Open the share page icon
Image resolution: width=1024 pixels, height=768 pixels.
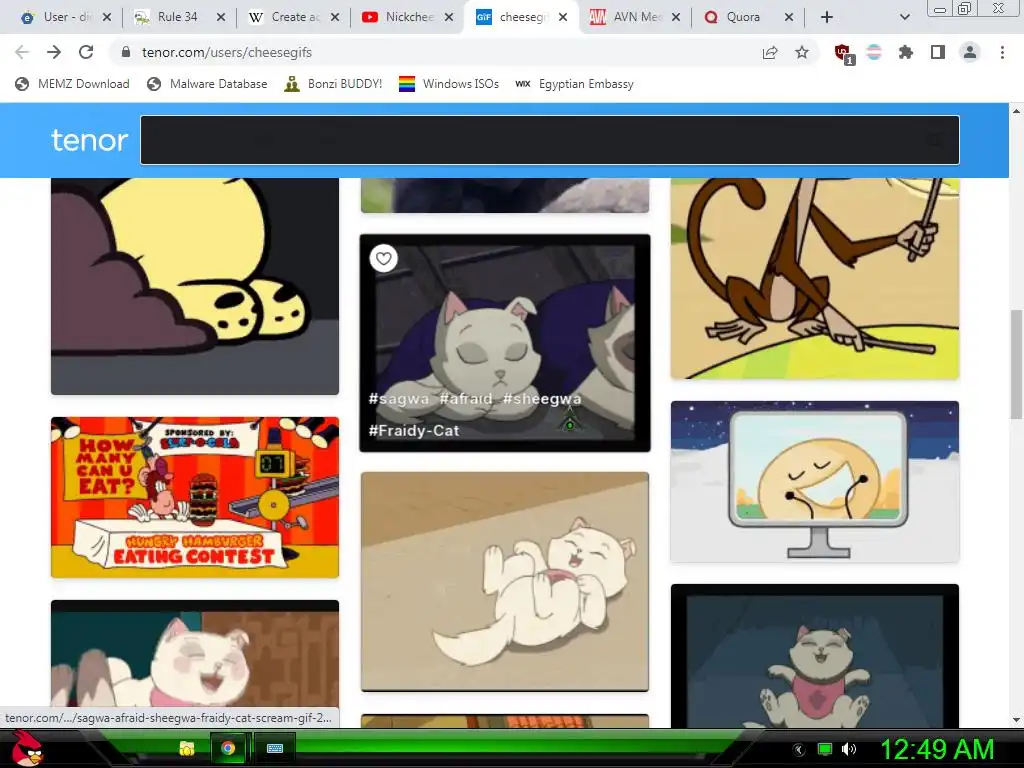point(770,52)
